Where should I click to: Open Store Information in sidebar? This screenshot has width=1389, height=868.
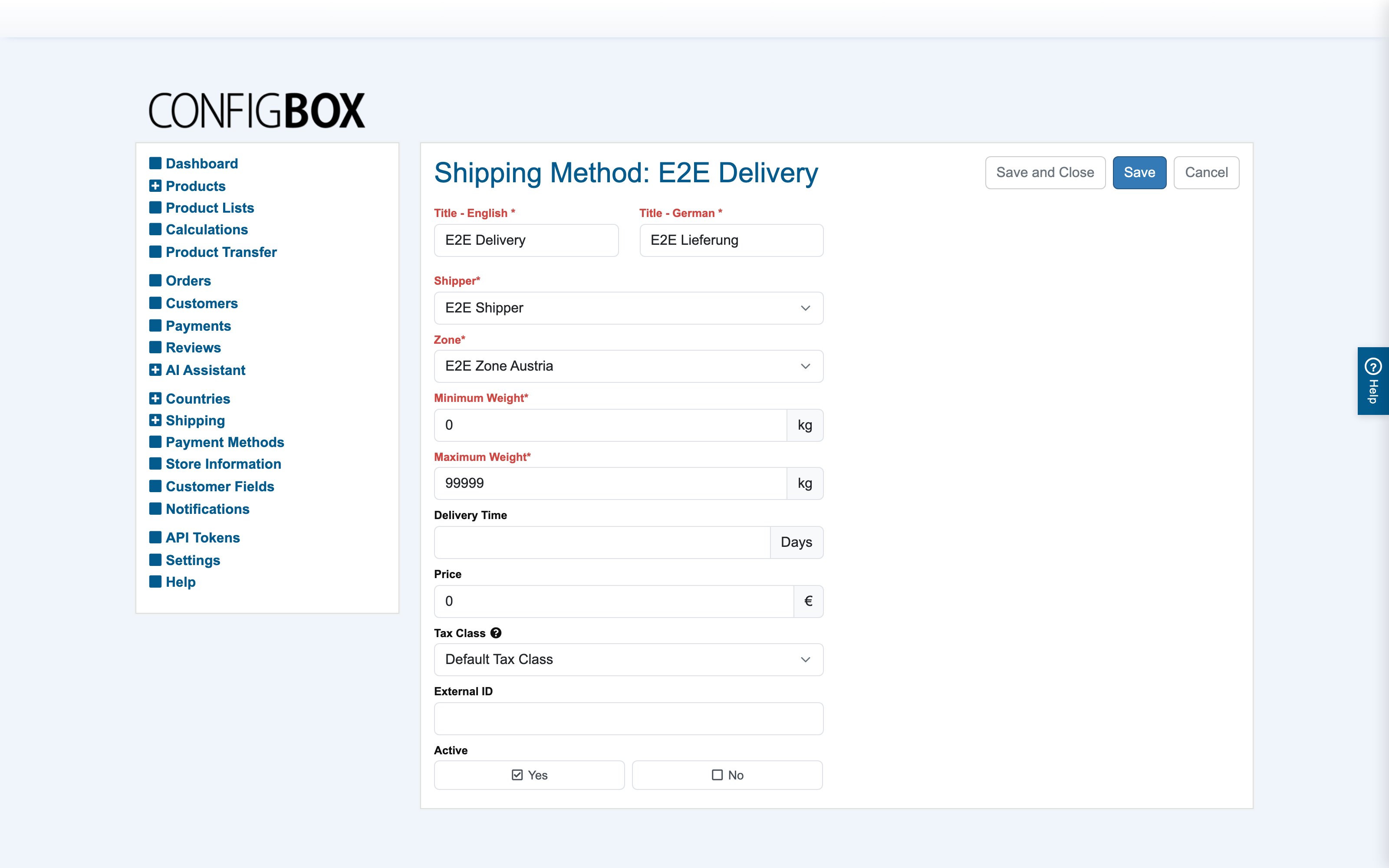pos(223,464)
